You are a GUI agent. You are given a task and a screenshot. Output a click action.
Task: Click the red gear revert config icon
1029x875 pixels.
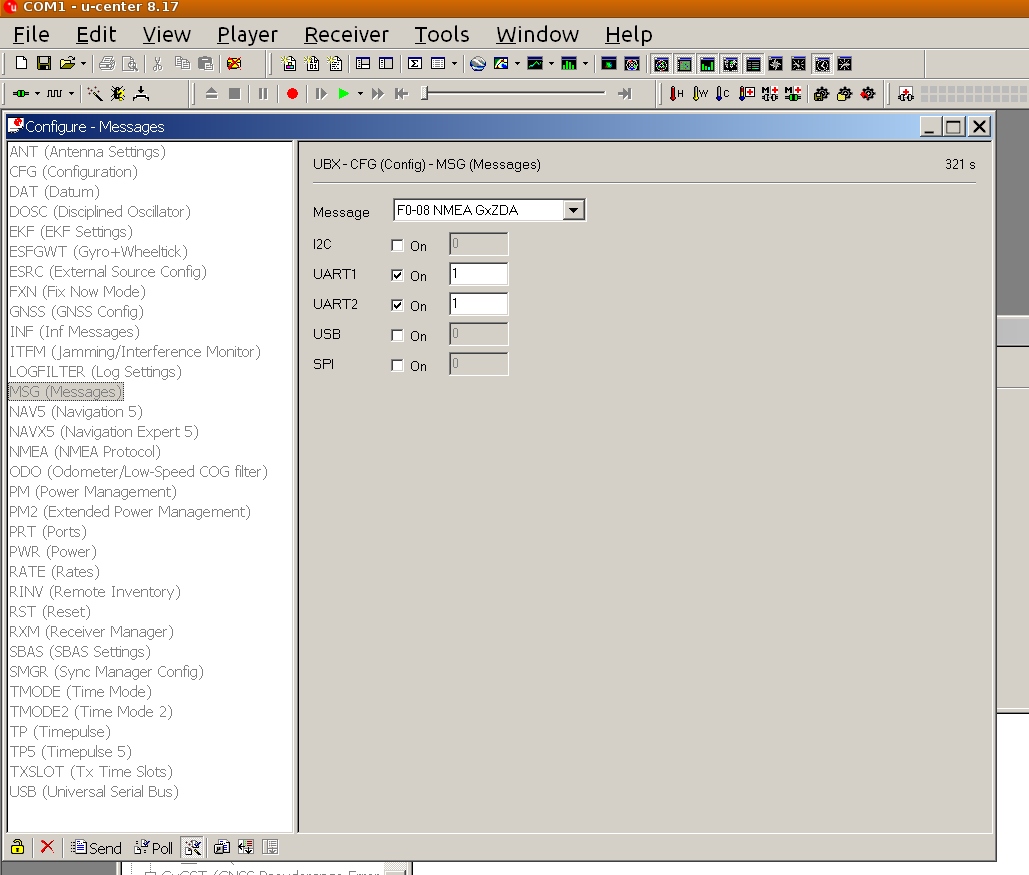point(868,94)
